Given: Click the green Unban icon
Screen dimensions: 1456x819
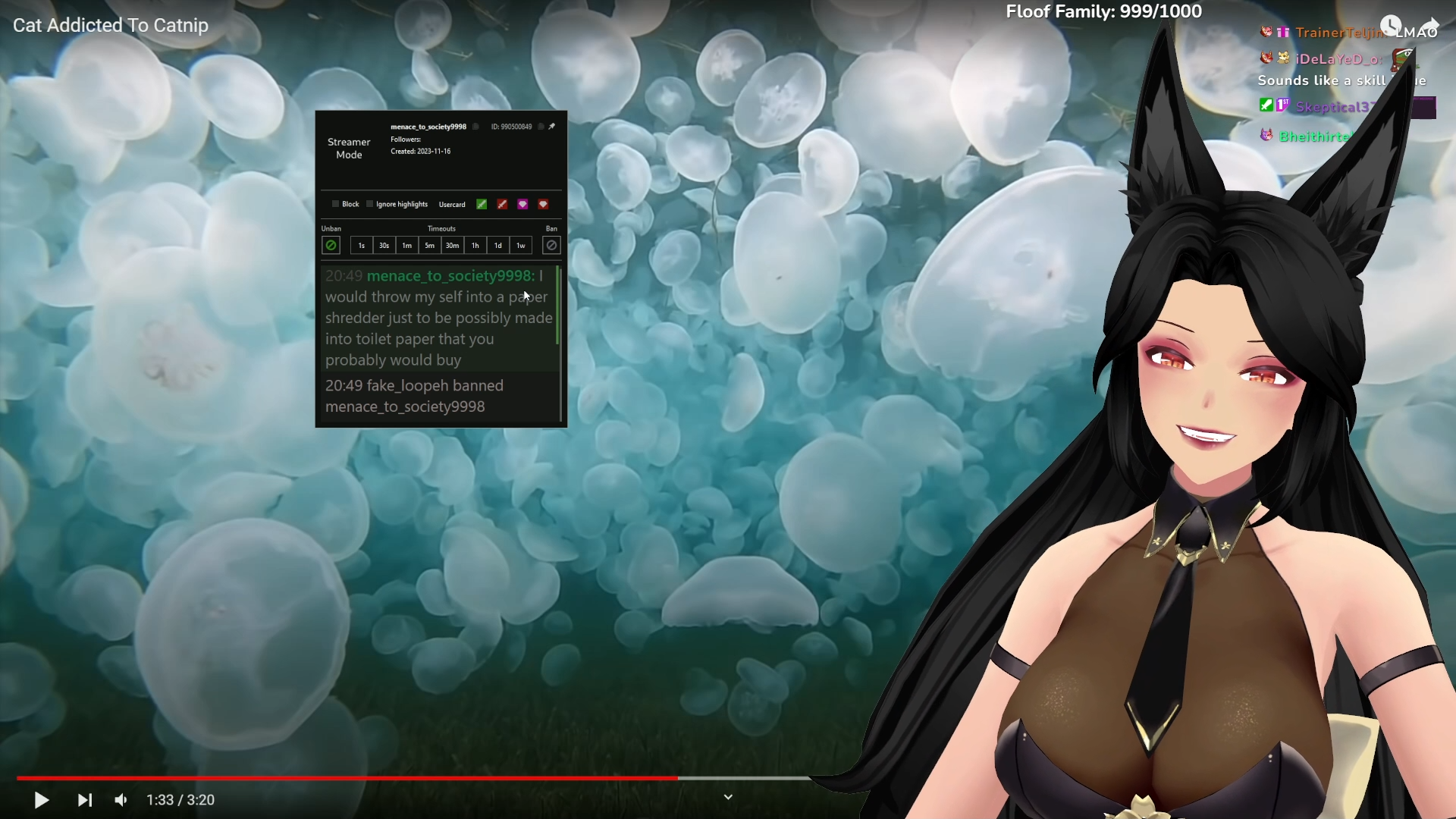Looking at the screenshot, I should click(x=331, y=245).
